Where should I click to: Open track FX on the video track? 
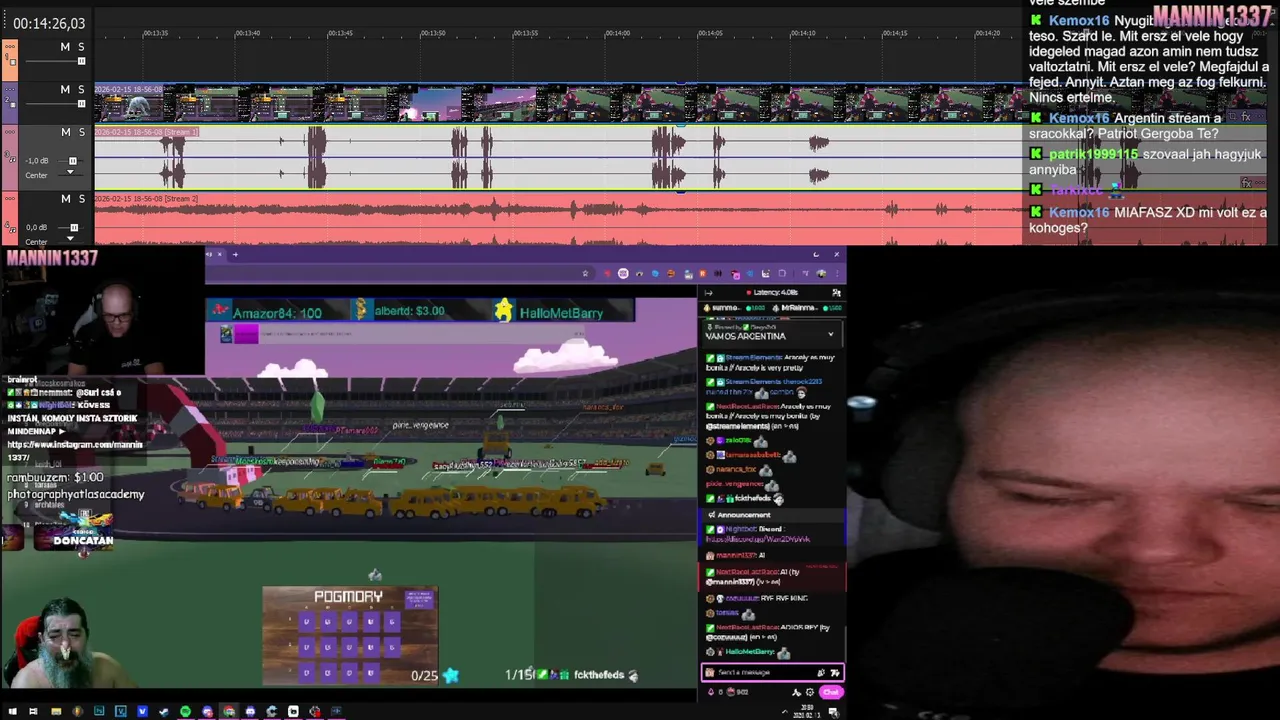[1247, 117]
